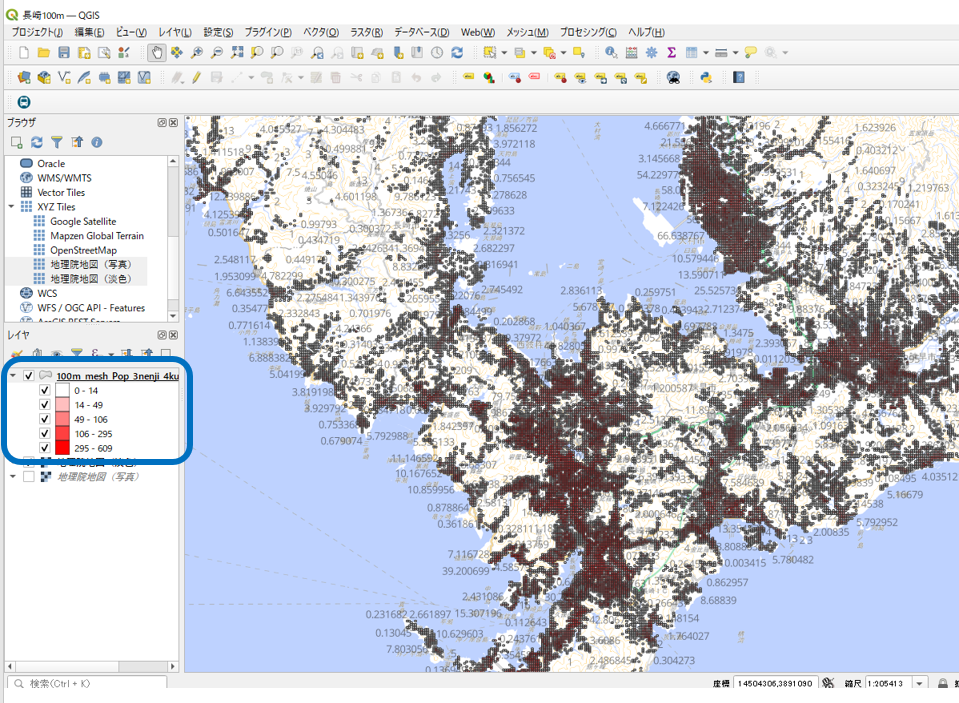This screenshot has width=959, height=703.
Task: Open the deselect features dropdown arrow
Action: pyautogui.click(x=563, y=53)
